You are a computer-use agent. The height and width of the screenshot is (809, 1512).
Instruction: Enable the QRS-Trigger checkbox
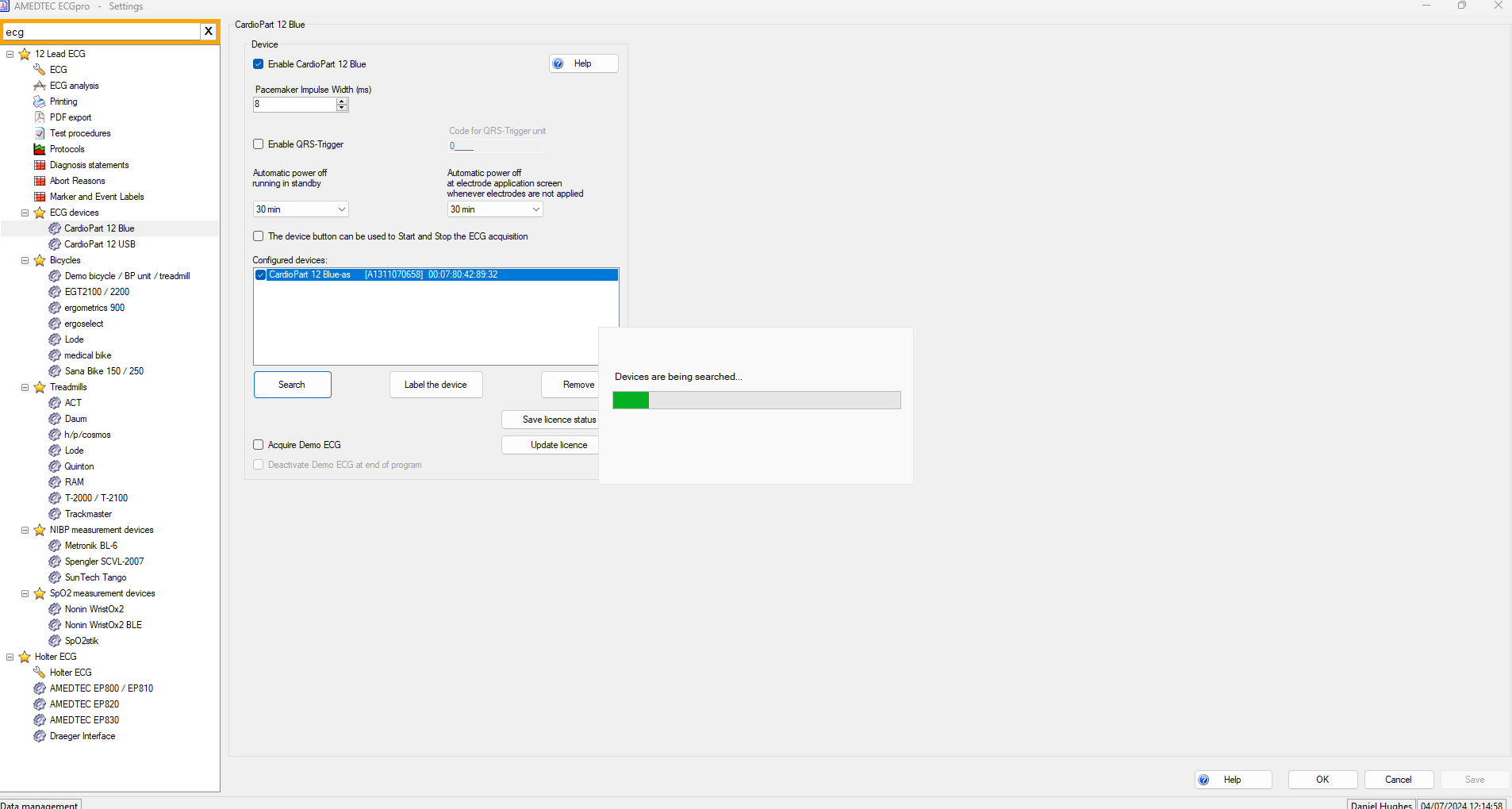pos(259,144)
